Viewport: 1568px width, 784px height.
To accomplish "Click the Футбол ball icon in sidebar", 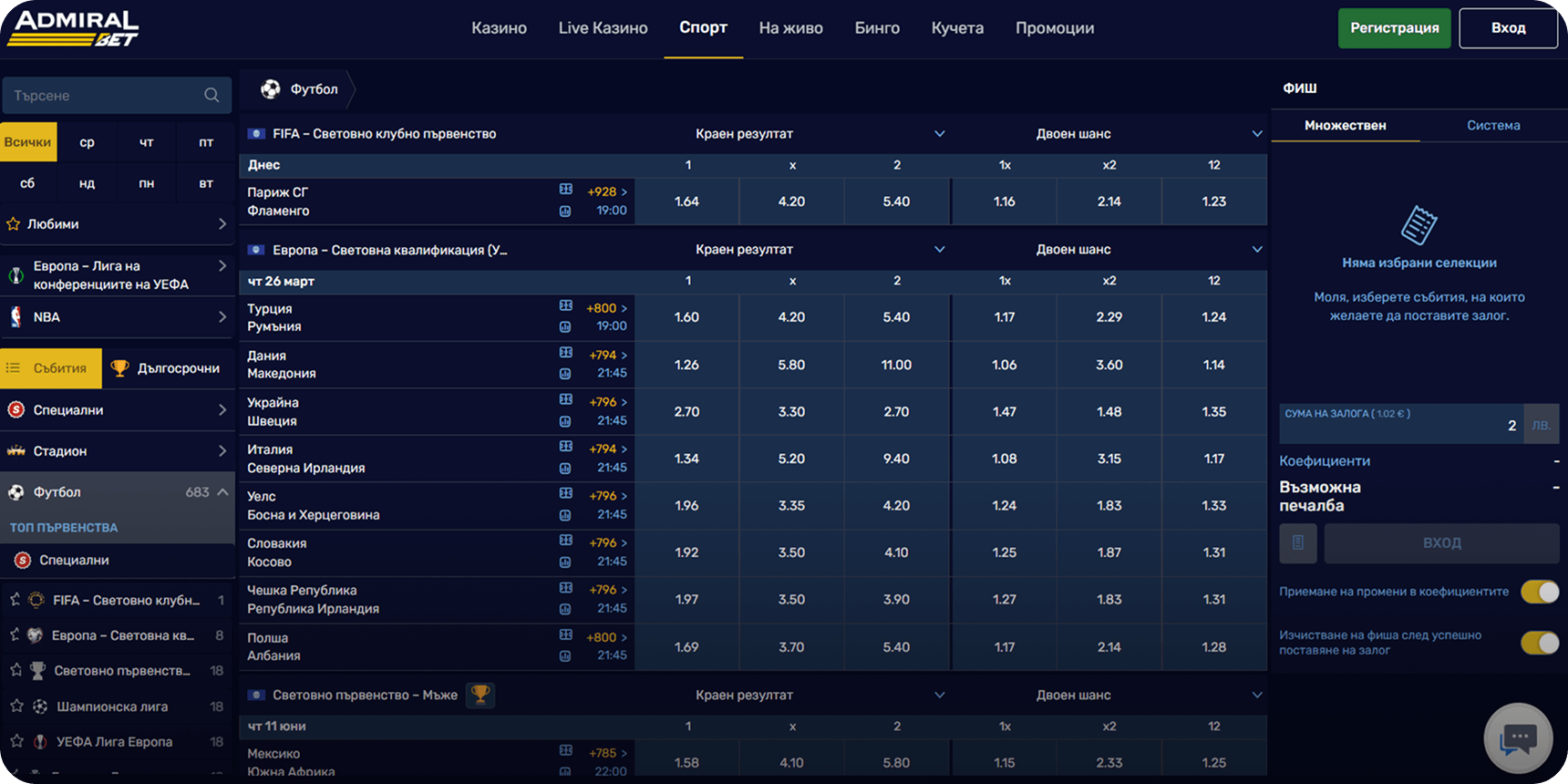I will click(x=16, y=492).
